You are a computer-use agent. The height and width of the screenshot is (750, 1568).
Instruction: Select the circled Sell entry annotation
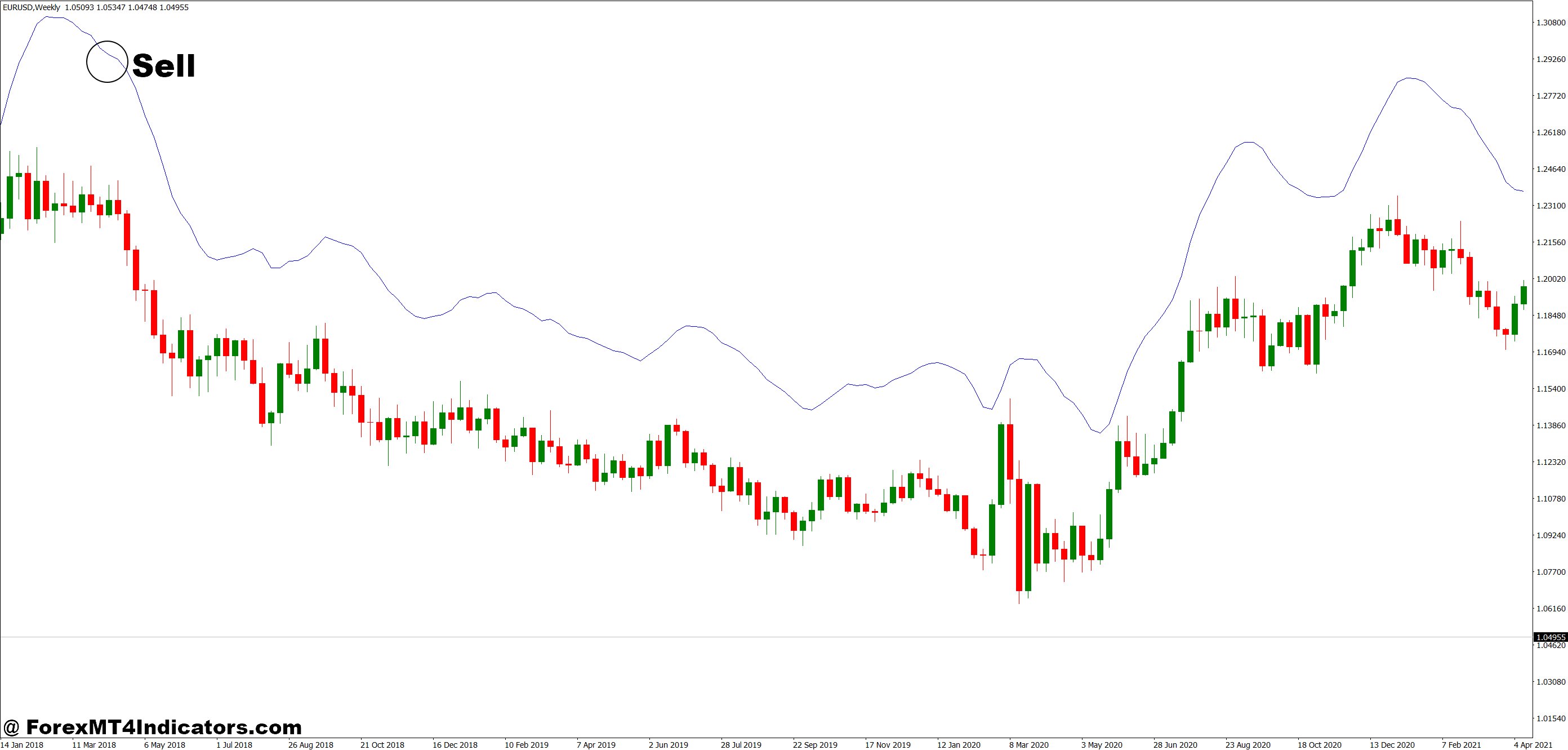point(106,63)
